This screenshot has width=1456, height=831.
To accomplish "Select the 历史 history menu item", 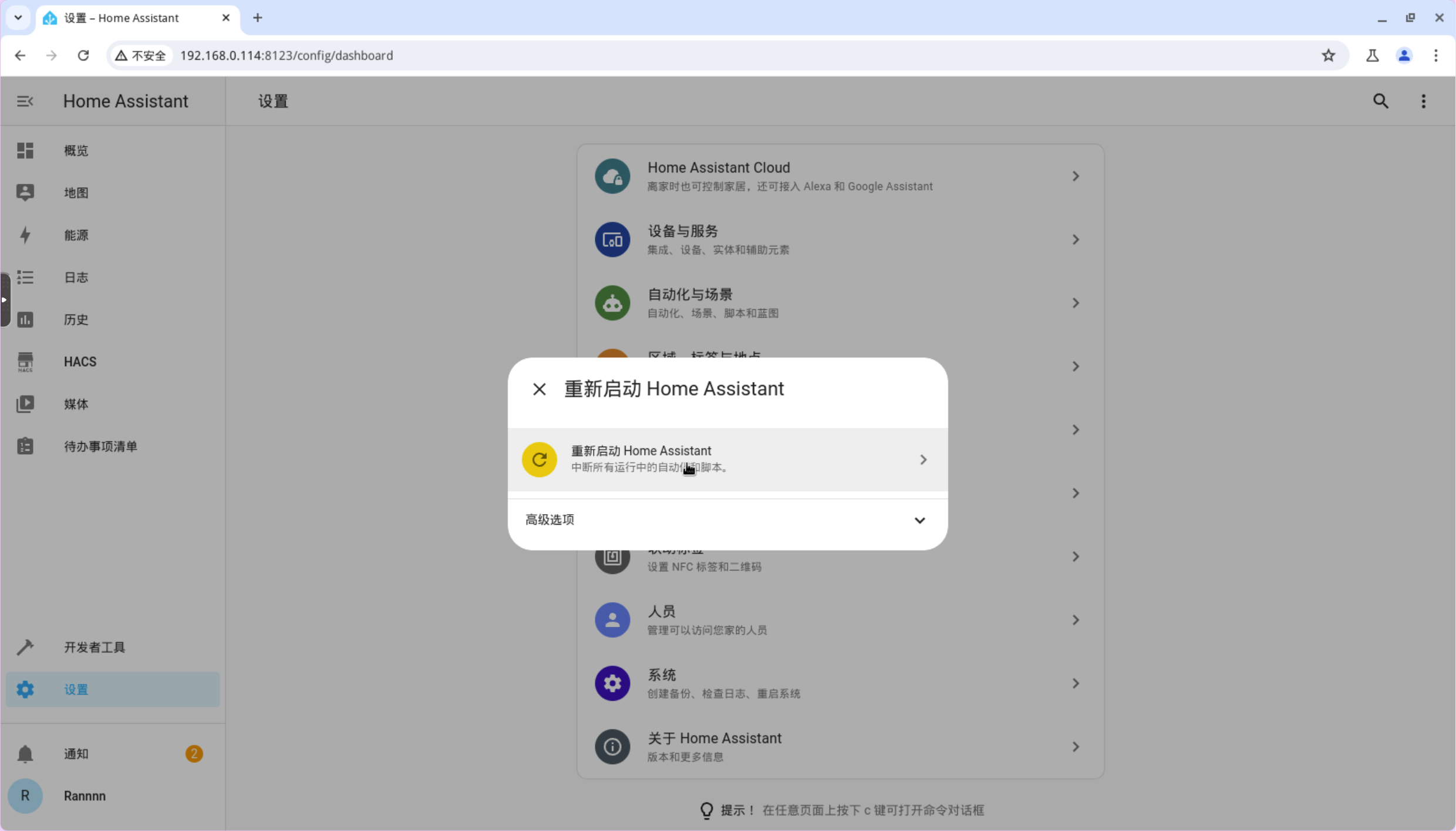I will point(76,319).
